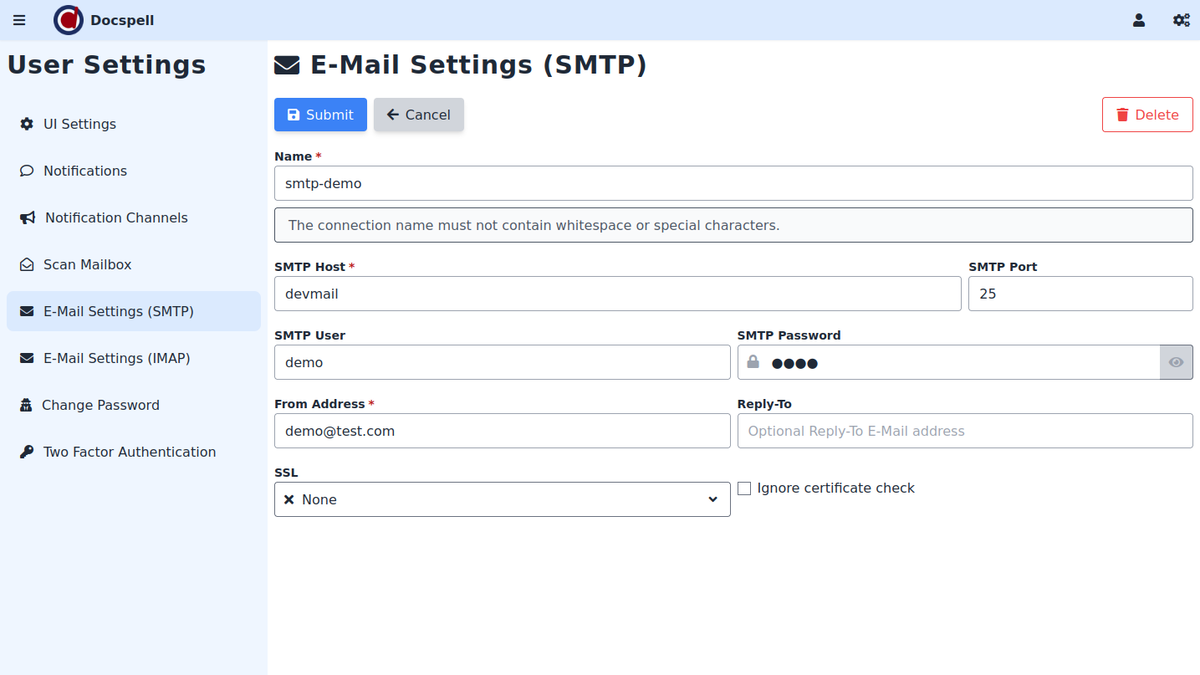Click the bullhorn icon for Notification Channels

[x=27, y=218]
